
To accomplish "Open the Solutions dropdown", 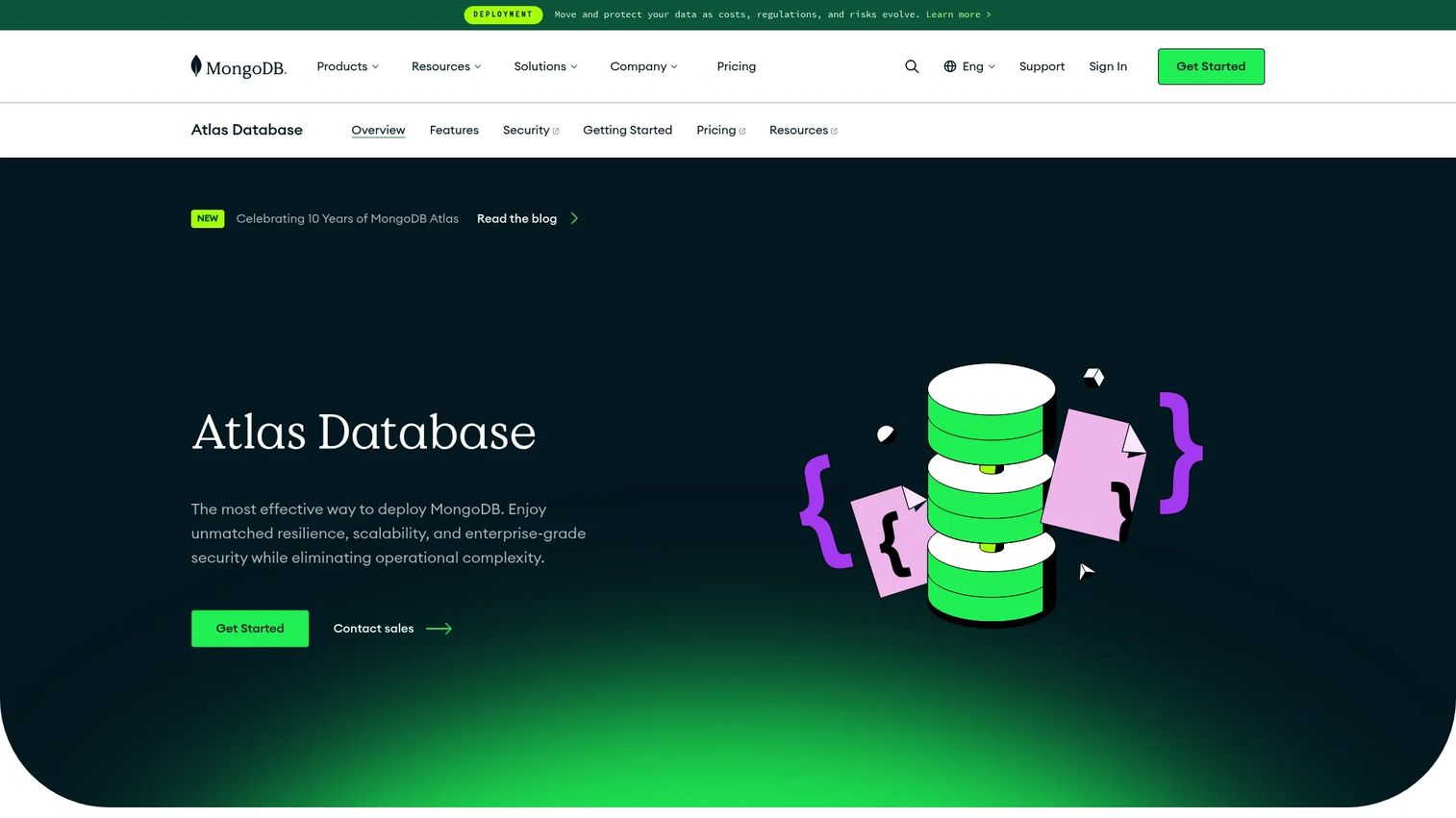I will tap(545, 66).
